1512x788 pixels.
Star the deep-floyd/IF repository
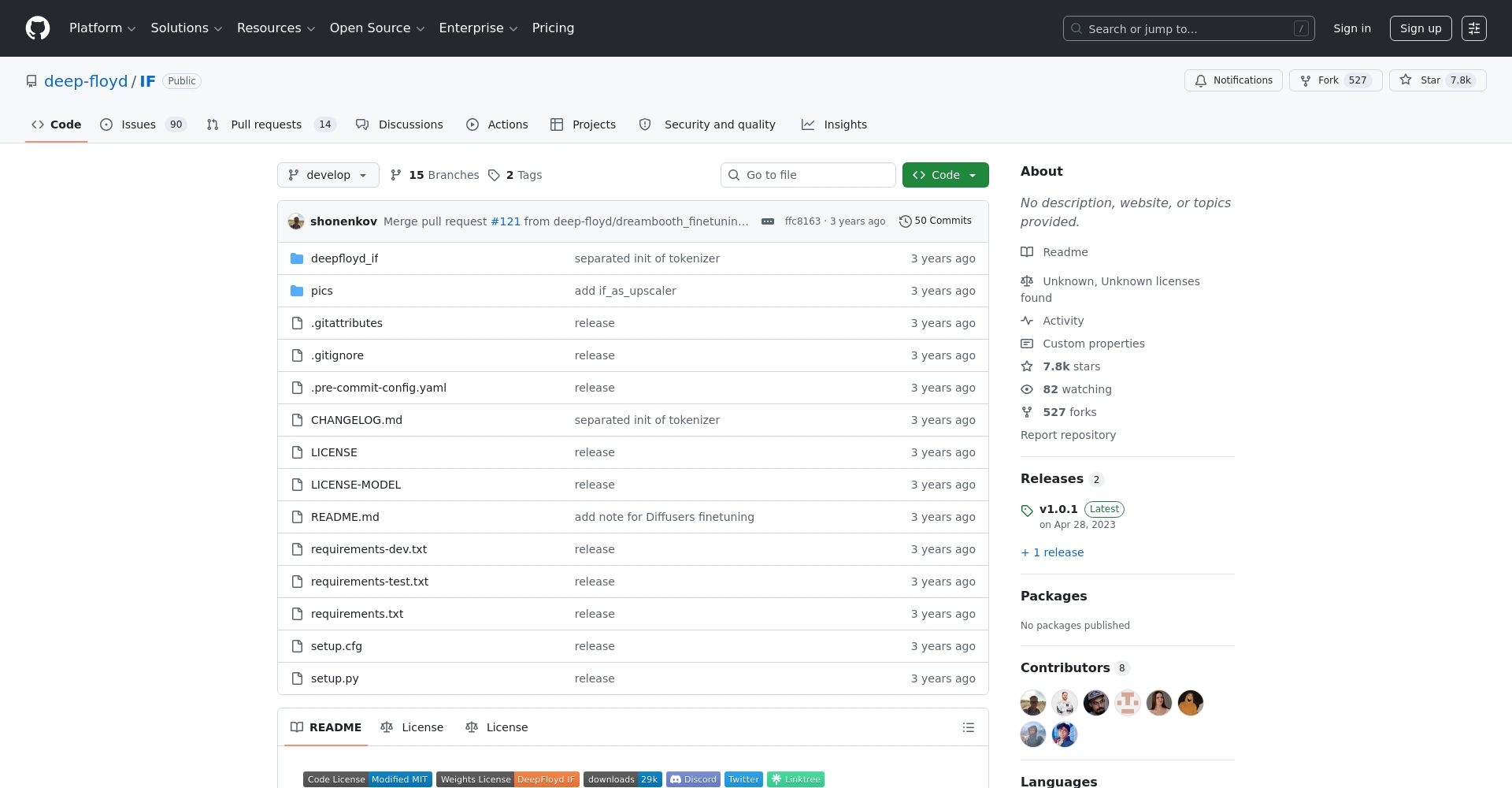coord(1437,80)
